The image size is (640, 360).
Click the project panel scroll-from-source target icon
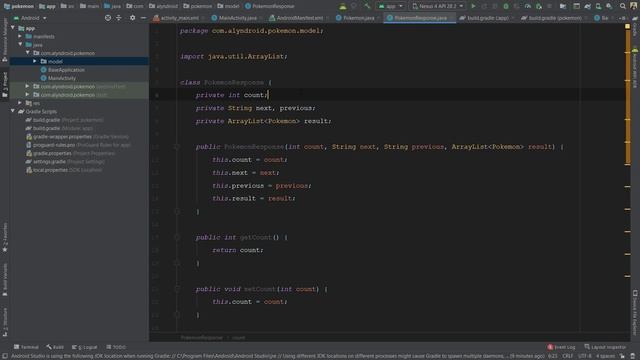[x=108, y=18]
